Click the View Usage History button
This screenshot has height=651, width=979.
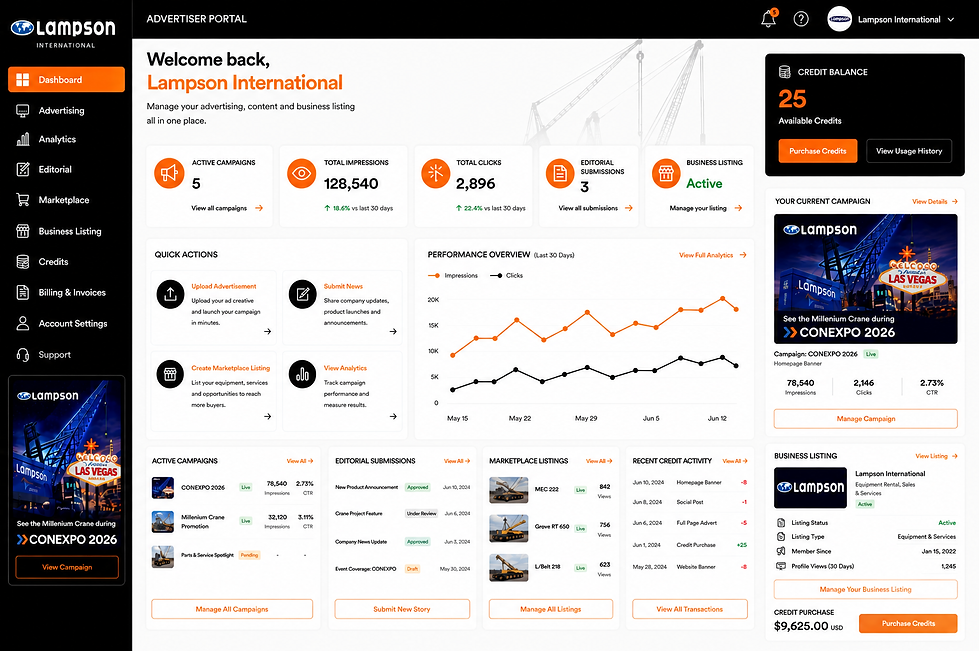click(x=908, y=150)
